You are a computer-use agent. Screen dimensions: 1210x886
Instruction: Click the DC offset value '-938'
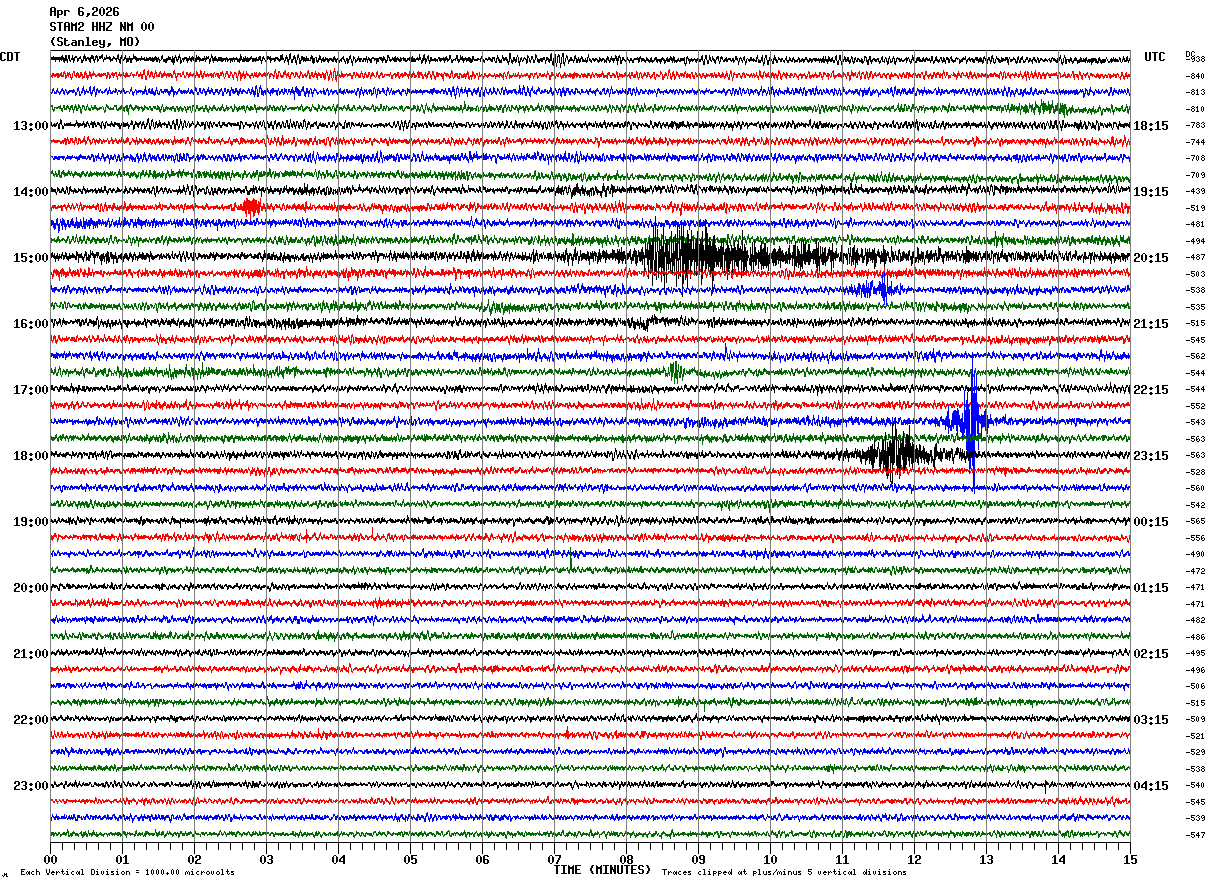[x=1195, y=60]
